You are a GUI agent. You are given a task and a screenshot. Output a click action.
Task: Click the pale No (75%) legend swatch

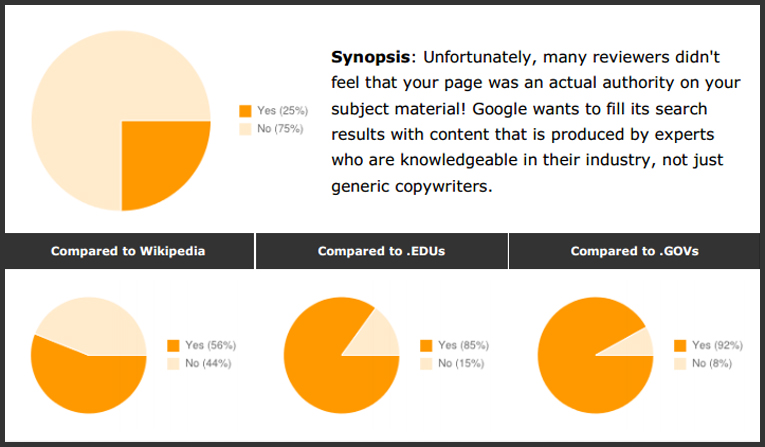246,129
